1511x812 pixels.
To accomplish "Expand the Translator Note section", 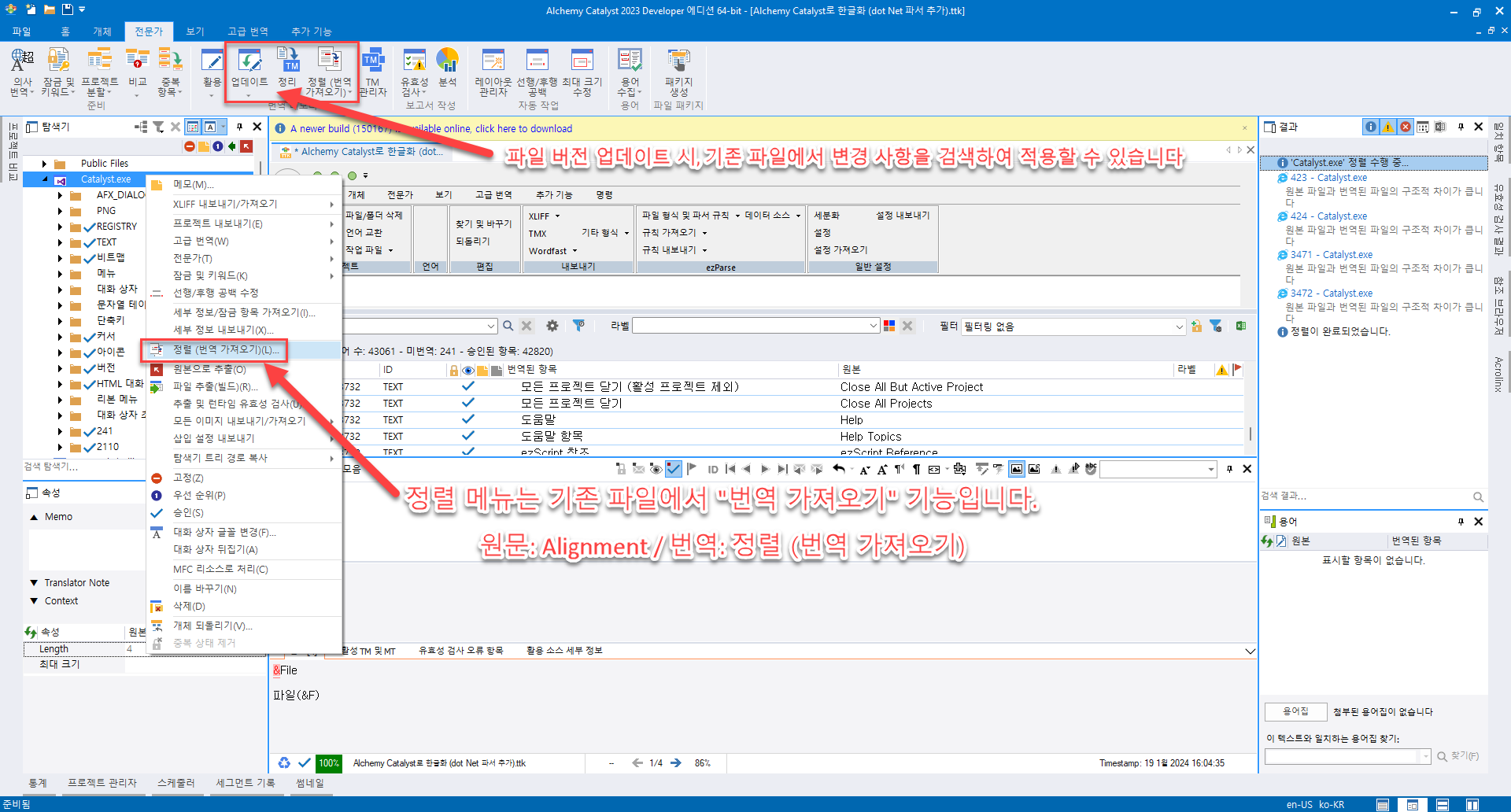I will click(34, 583).
